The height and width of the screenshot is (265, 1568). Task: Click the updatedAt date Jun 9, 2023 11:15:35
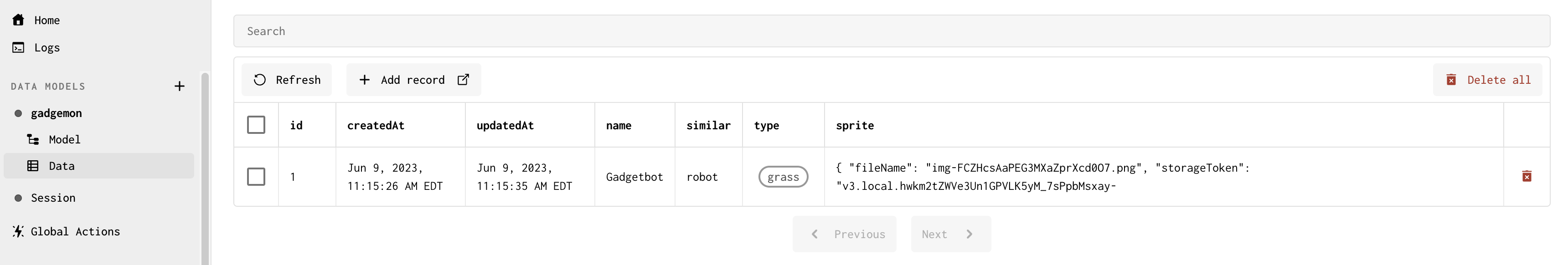[x=524, y=177]
